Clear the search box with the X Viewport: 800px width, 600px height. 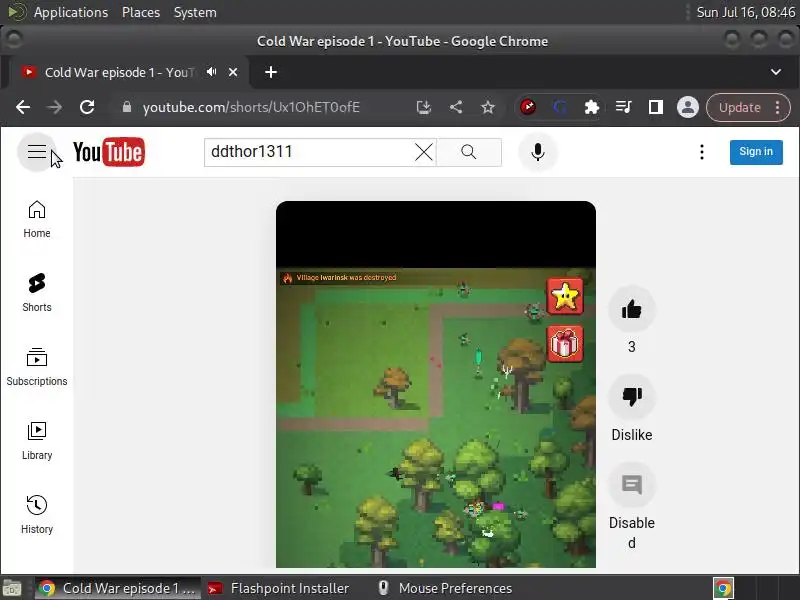click(424, 152)
